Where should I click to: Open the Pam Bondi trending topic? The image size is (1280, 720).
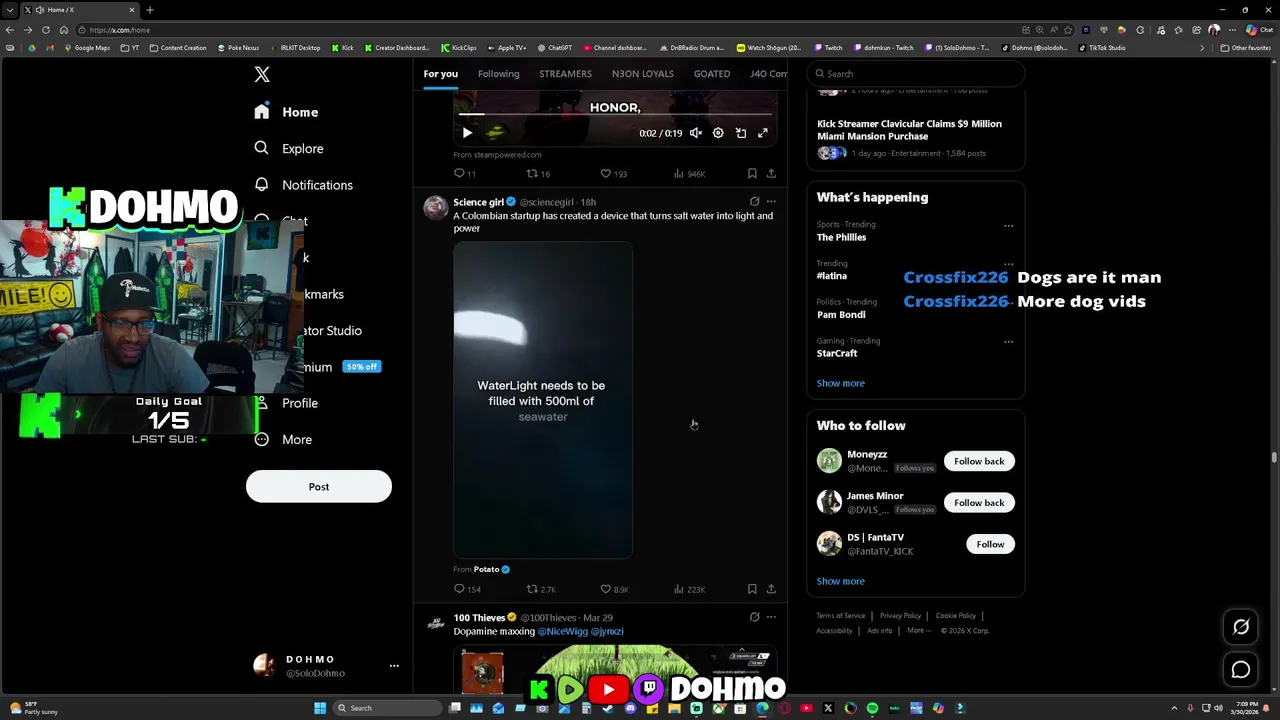point(841,315)
